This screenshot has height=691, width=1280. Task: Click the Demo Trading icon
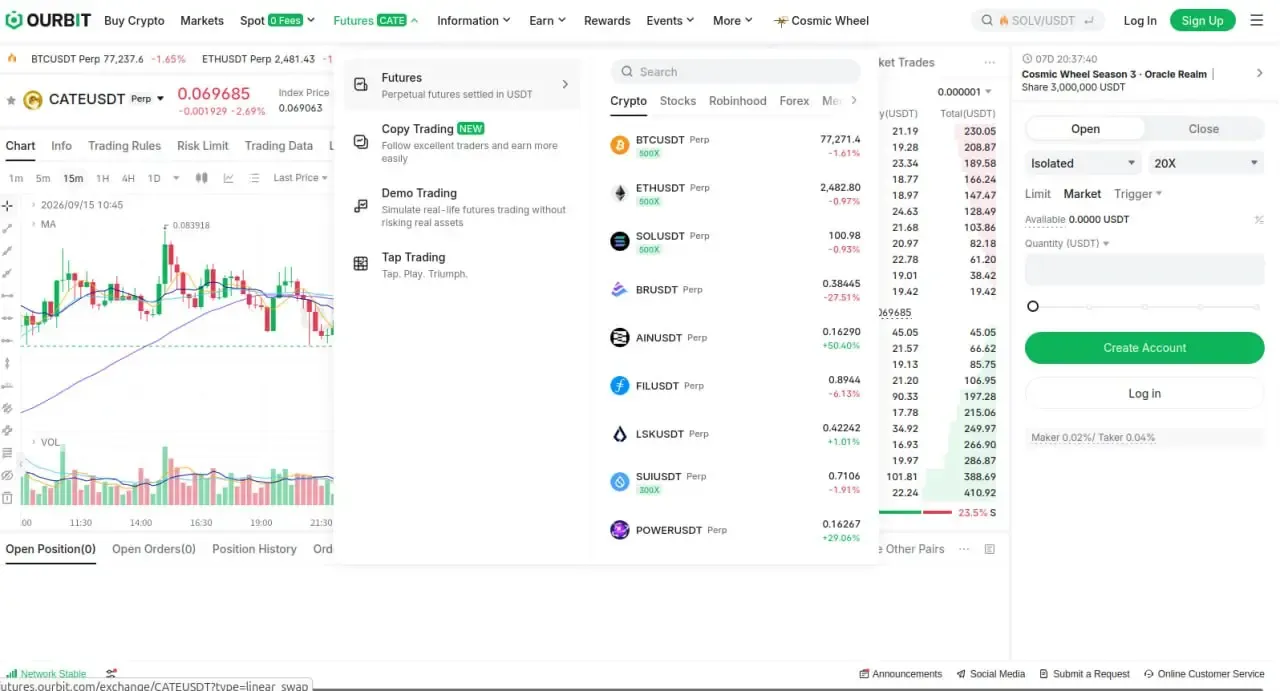(361, 207)
